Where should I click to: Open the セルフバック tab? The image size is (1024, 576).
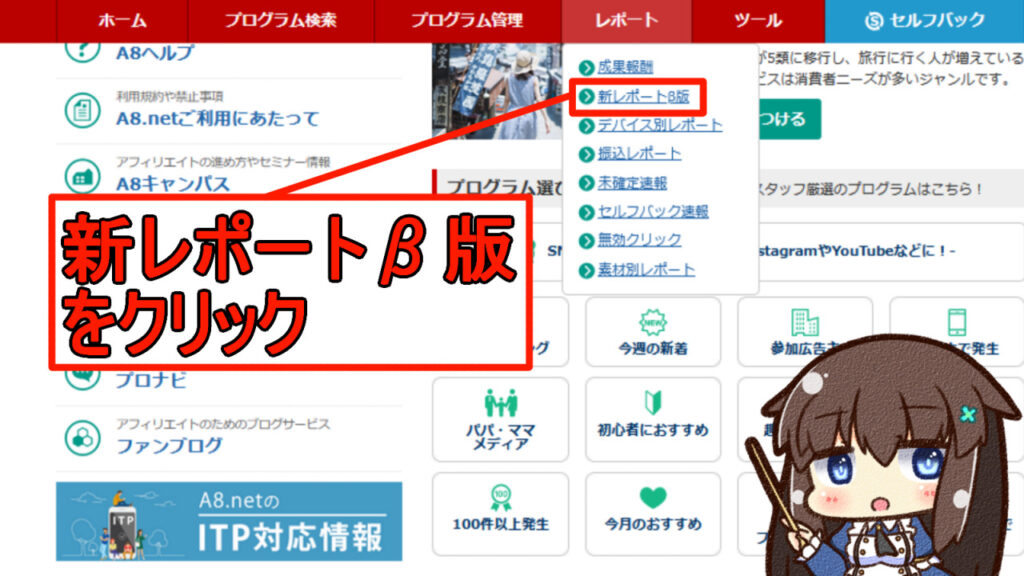click(925, 20)
